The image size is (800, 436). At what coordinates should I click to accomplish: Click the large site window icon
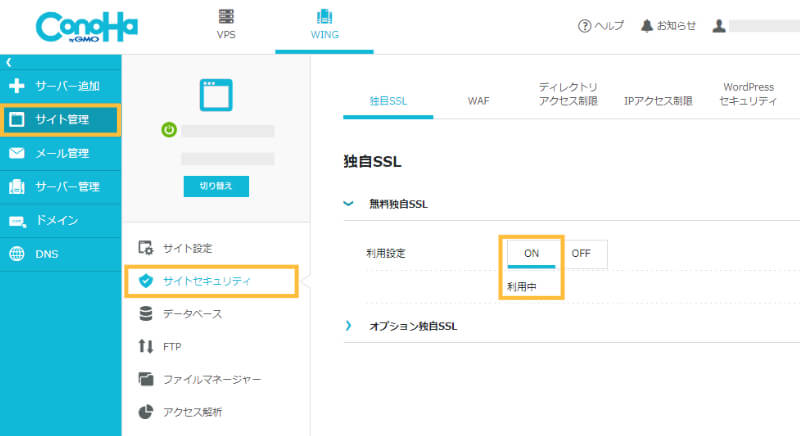click(x=216, y=95)
